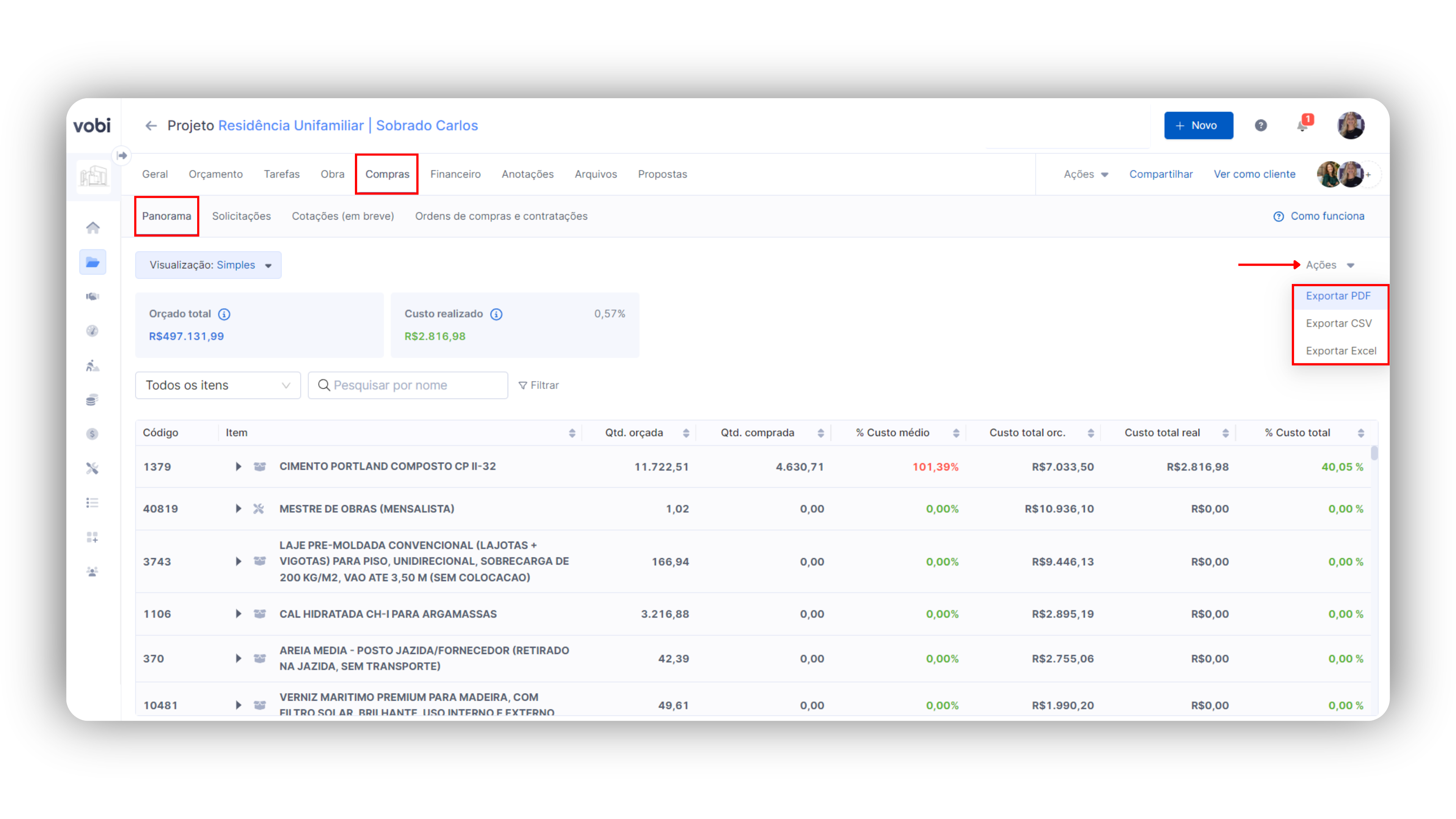Sort table by Qtd. orçada column
Image resolution: width=1456 pixels, height=819 pixels.
[x=686, y=433]
